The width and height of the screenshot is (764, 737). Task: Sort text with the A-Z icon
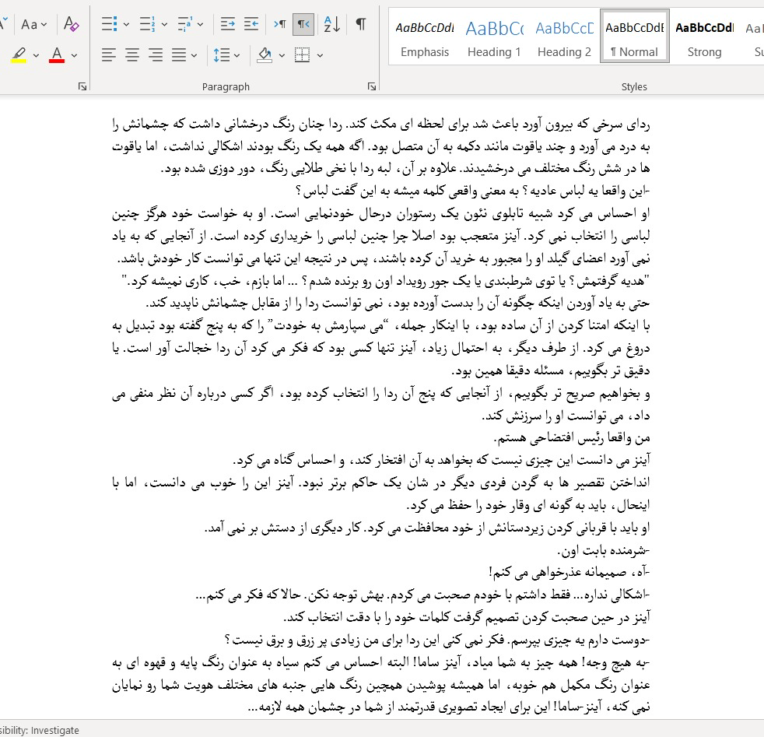click(332, 24)
